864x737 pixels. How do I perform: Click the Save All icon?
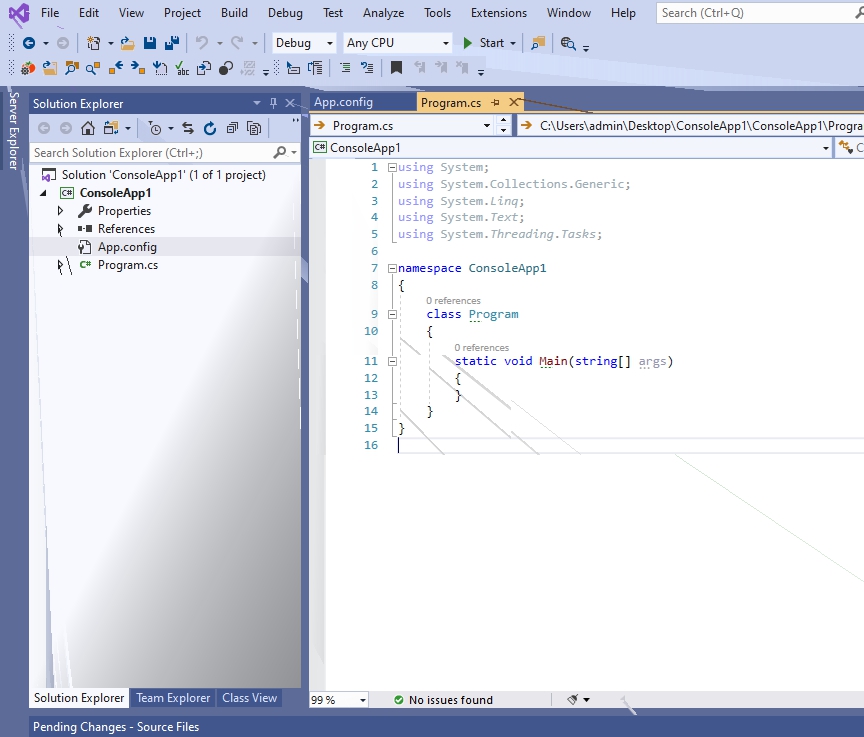(172, 43)
